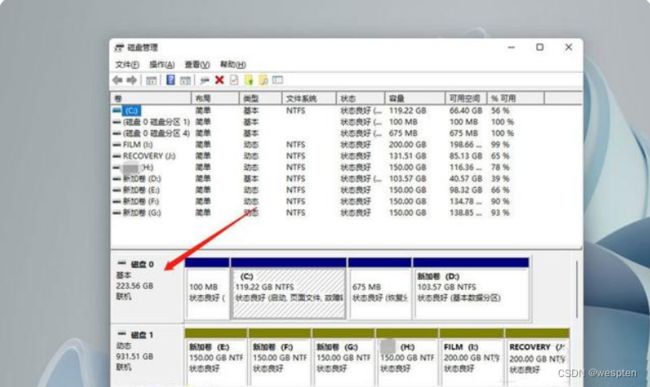
Task: Open the 帮助(H) menu
Action: (233, 65)
